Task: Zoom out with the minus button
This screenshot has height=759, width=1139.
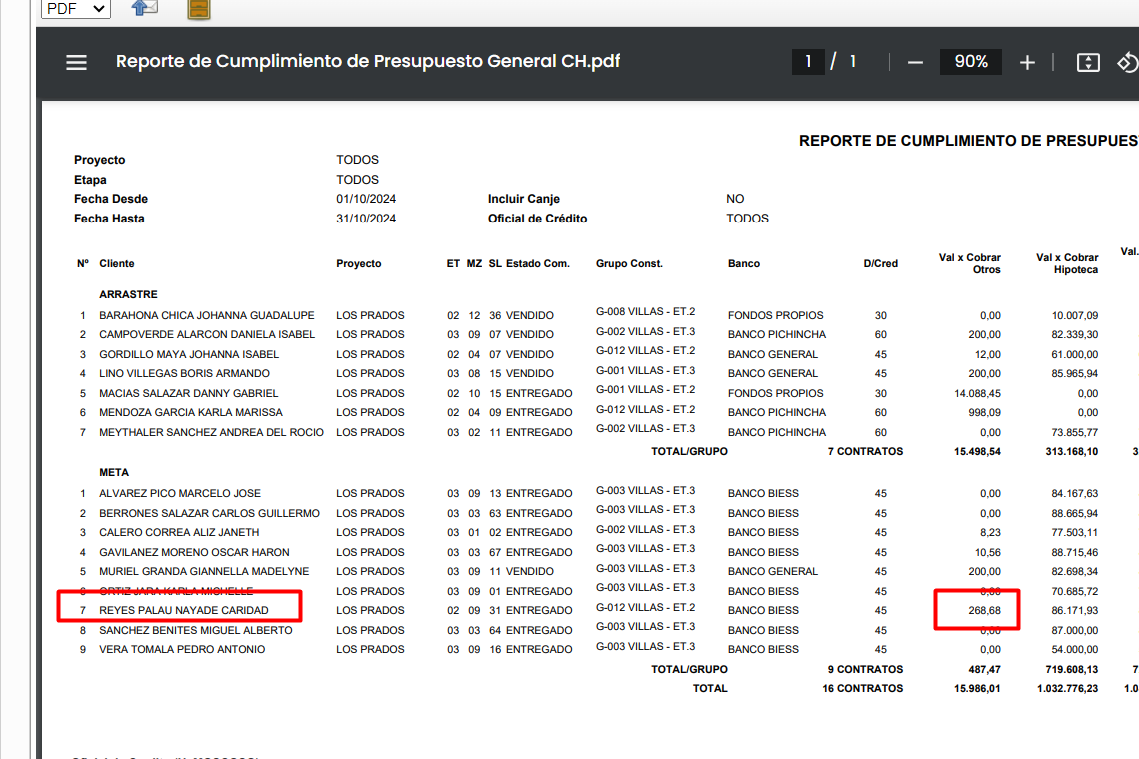Action: [915, 62]
